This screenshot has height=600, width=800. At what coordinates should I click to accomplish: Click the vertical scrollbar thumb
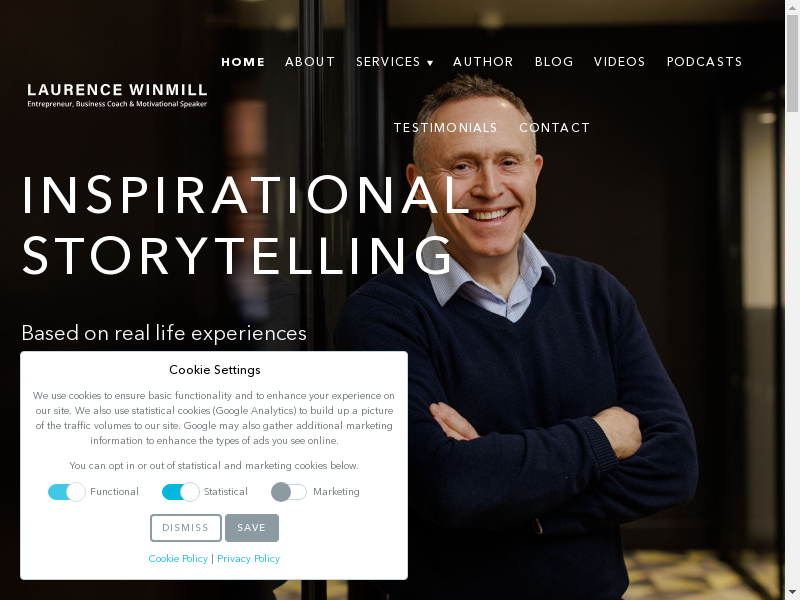coord(792,63)
